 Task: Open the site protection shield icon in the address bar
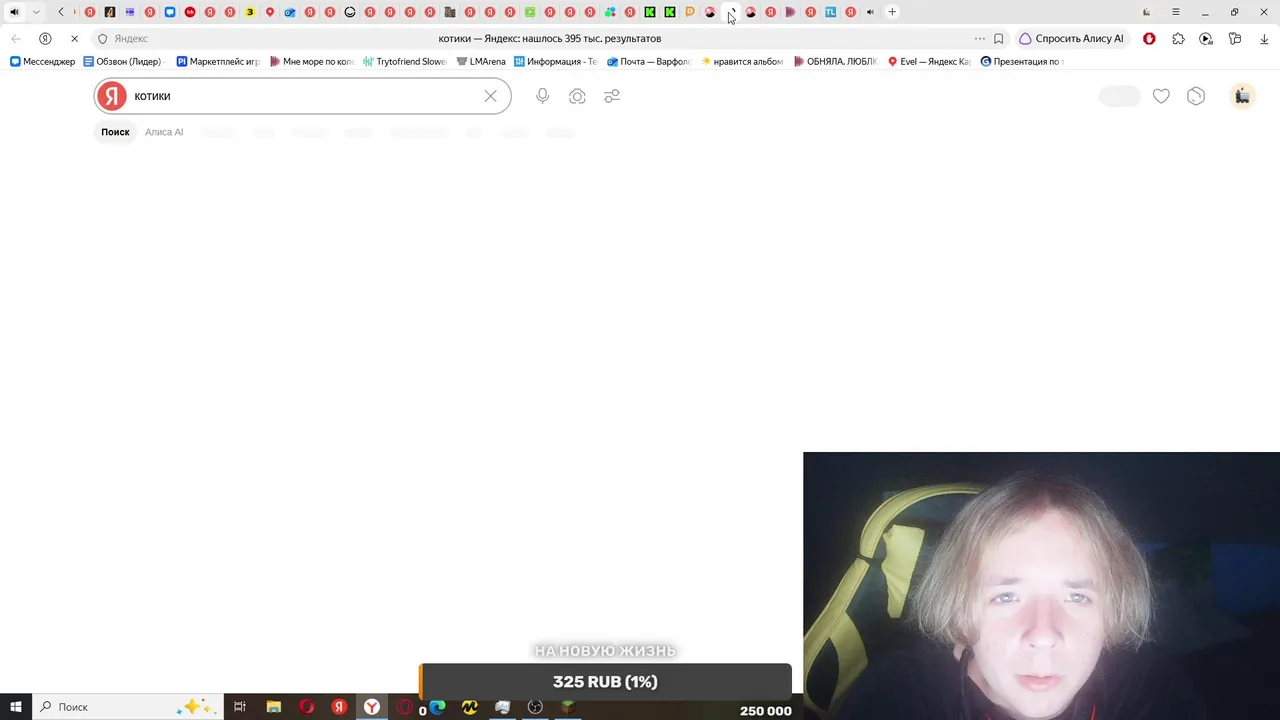point(102,38)
